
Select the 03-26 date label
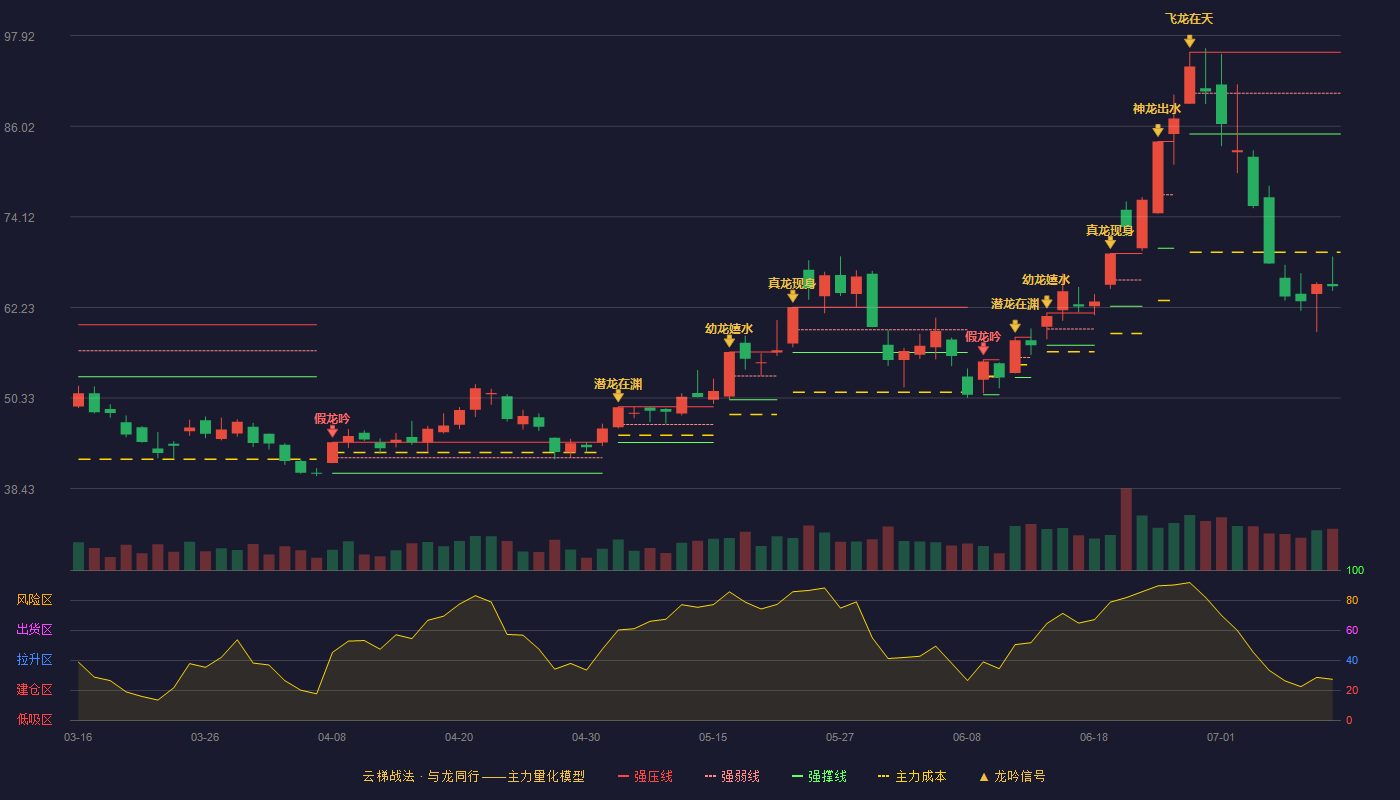pos(205,737)
